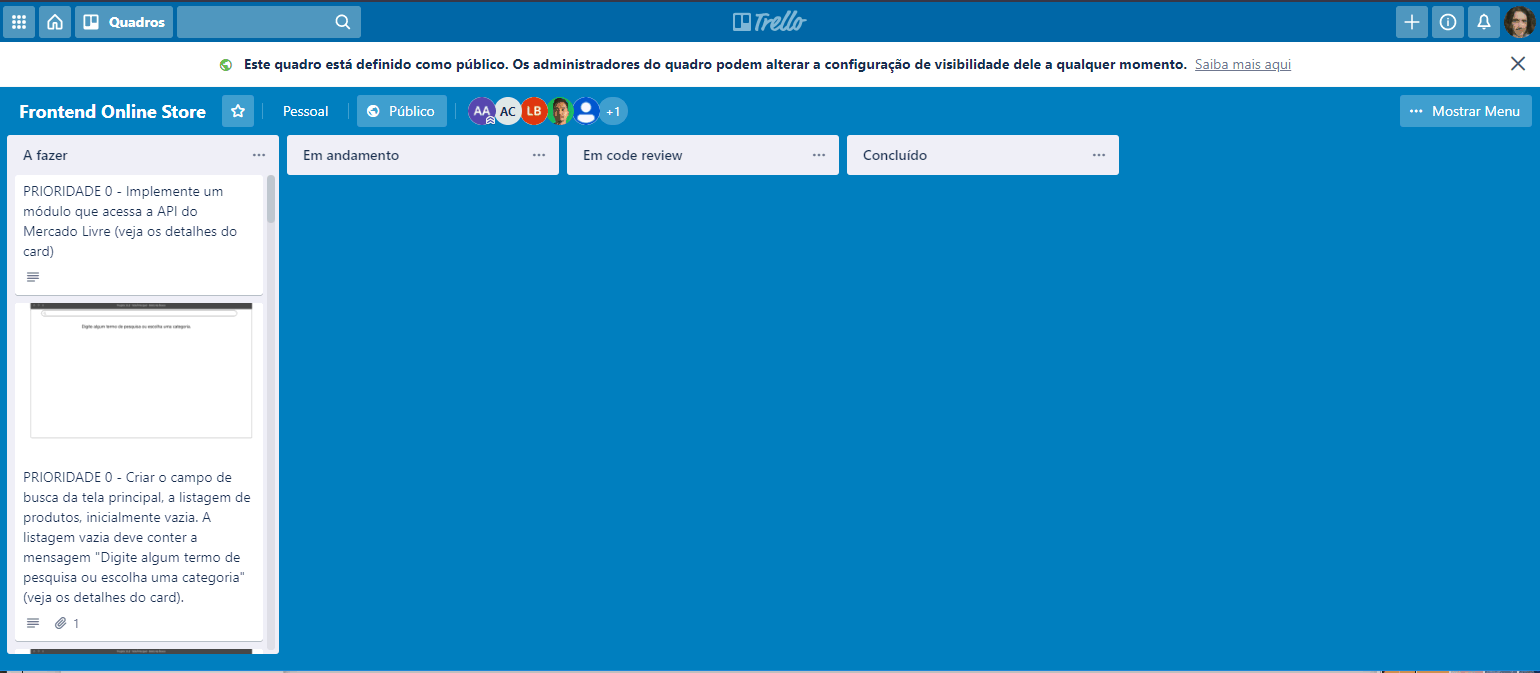The image size is (1540, 673).
Task: Open member AC avatar
Action: pyautogui.click(x=508, y=111)
